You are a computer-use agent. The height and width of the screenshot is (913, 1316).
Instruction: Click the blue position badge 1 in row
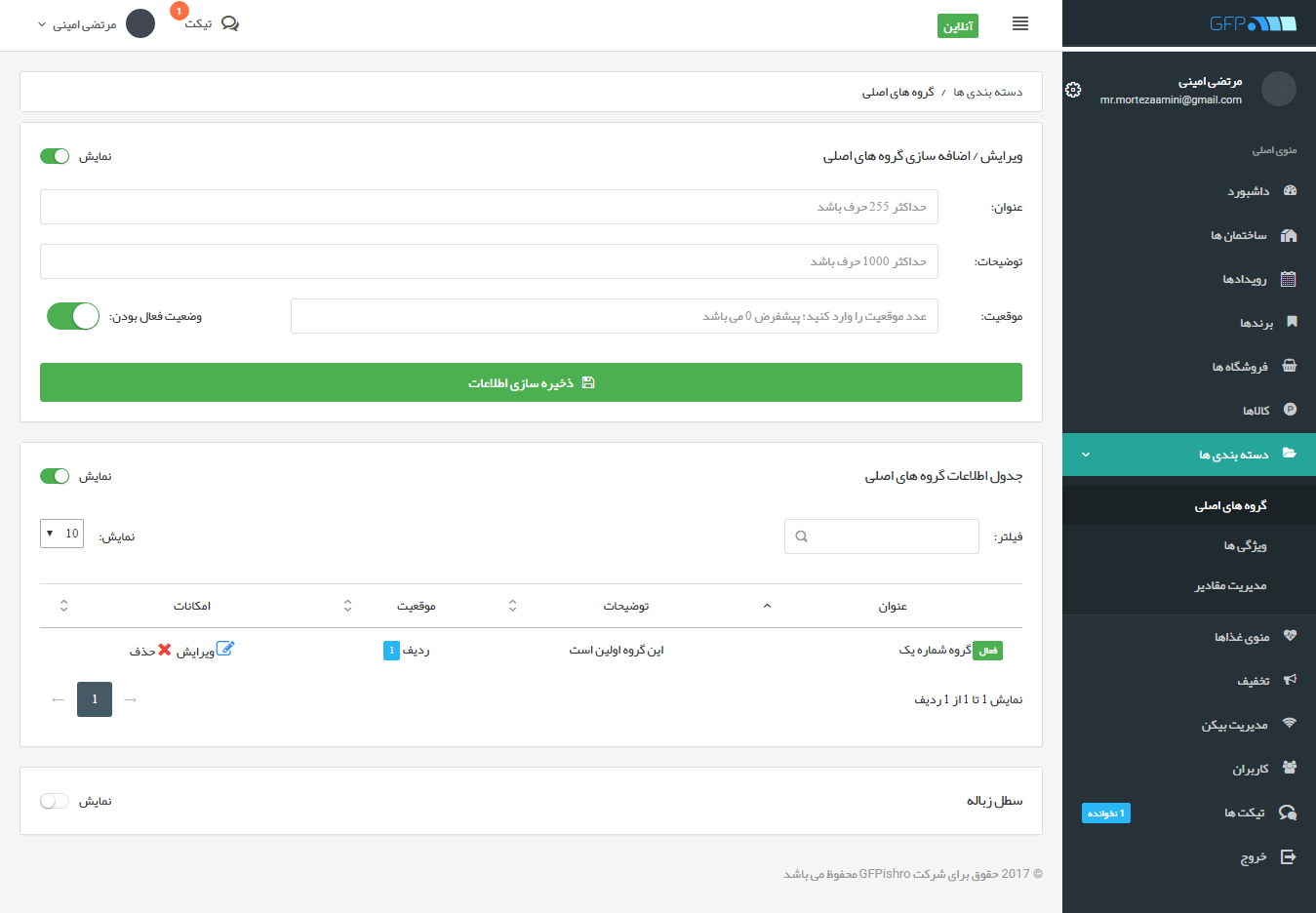(391, 651)
